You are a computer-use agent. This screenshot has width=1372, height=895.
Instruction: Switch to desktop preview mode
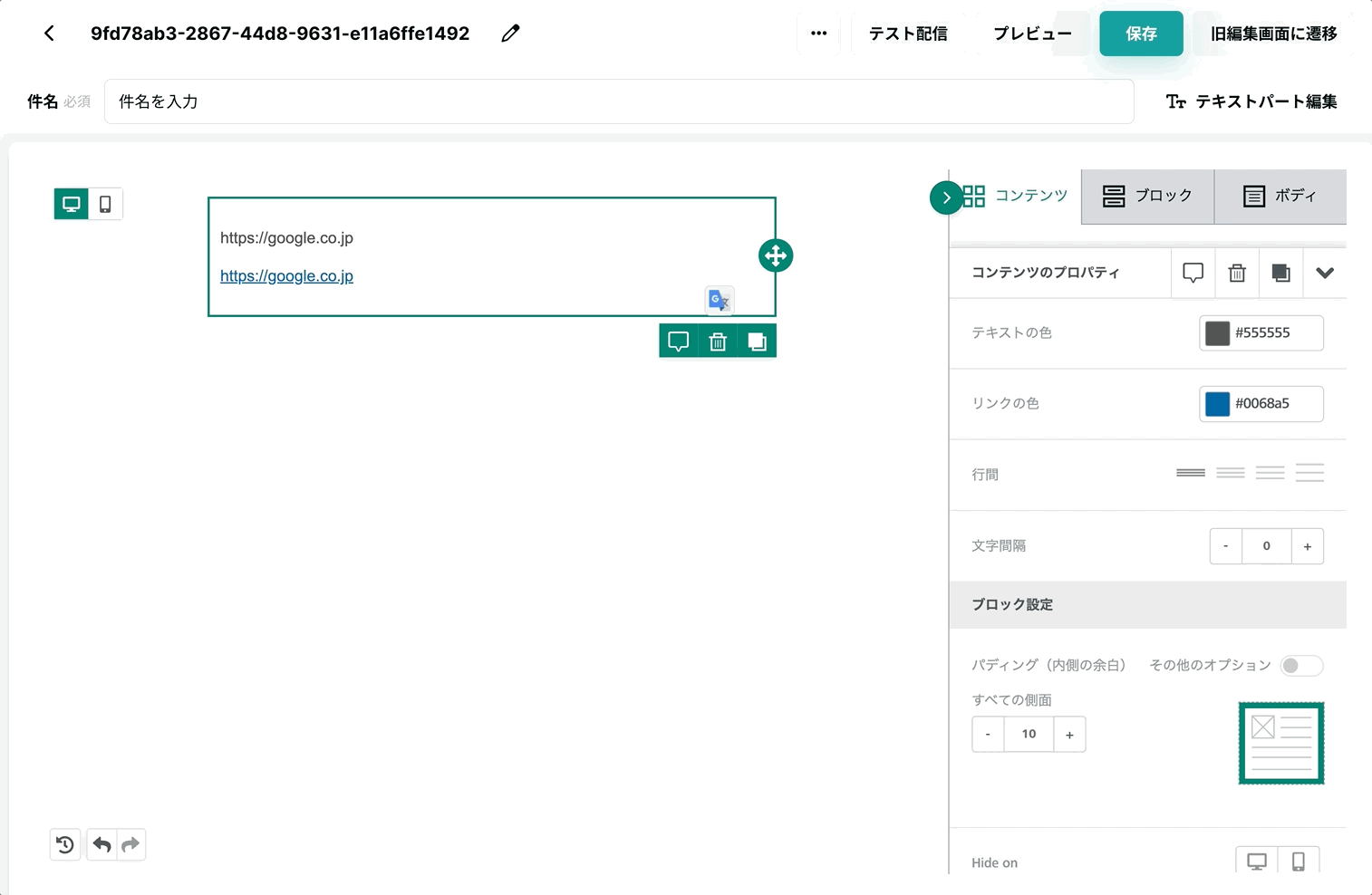pyautogui.click(x=72, y=204)
